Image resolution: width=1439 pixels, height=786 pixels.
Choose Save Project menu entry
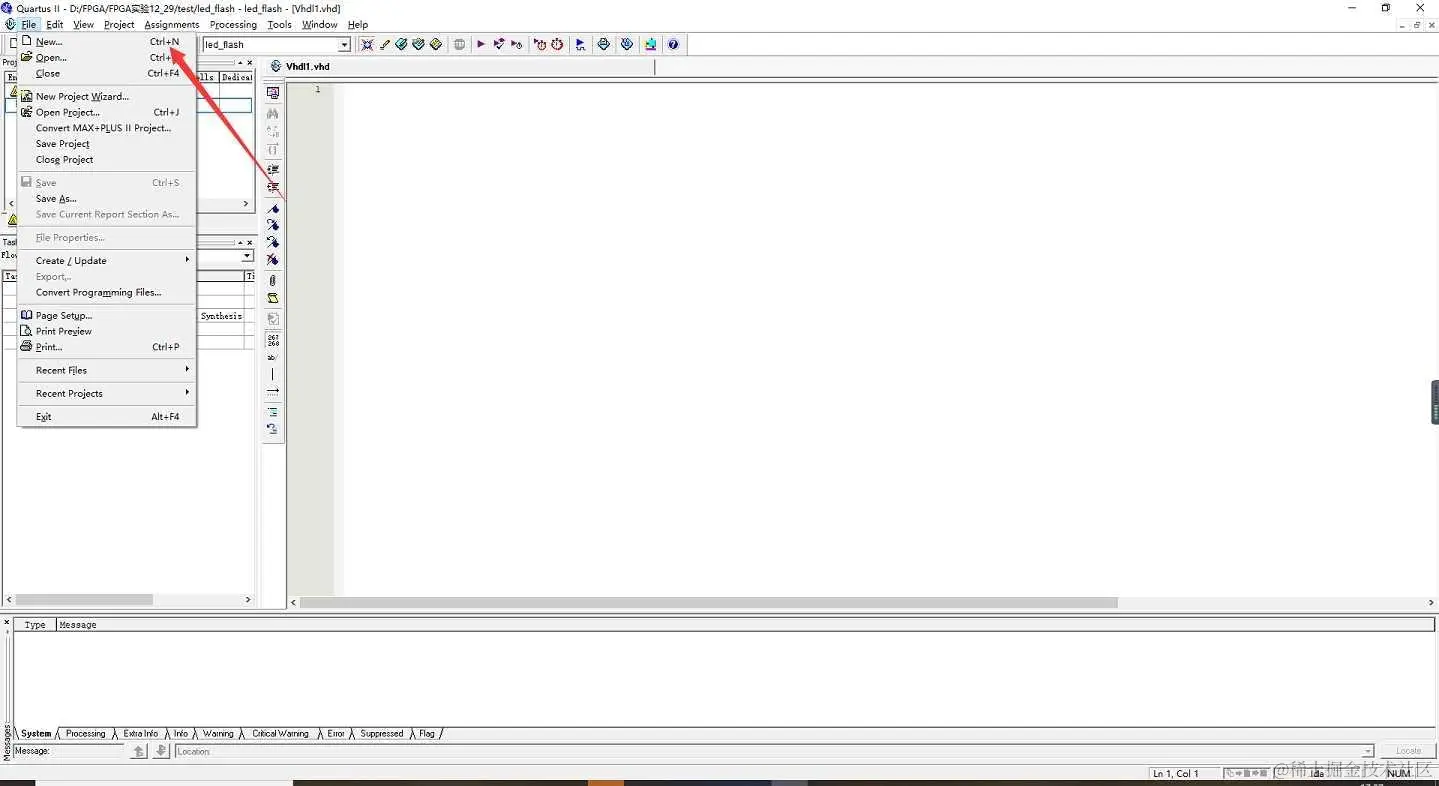pos(107,143)
